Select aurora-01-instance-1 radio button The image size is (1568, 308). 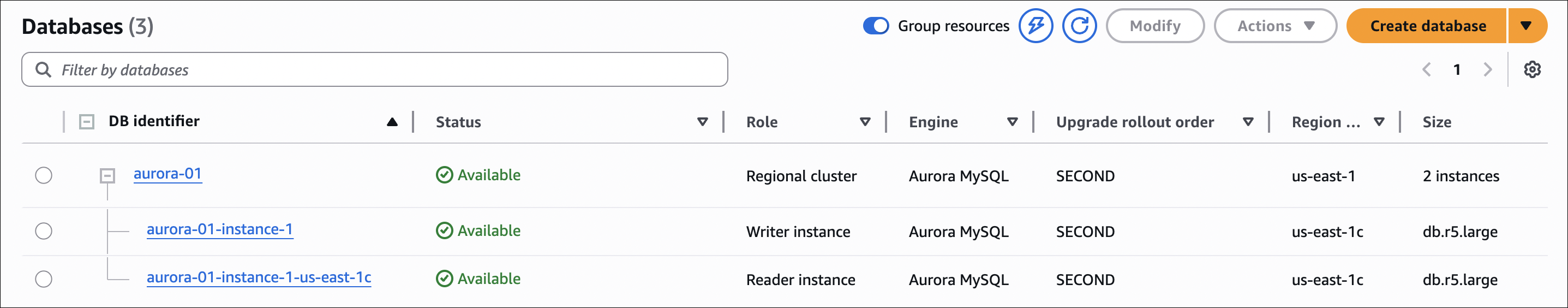(44, 232)
